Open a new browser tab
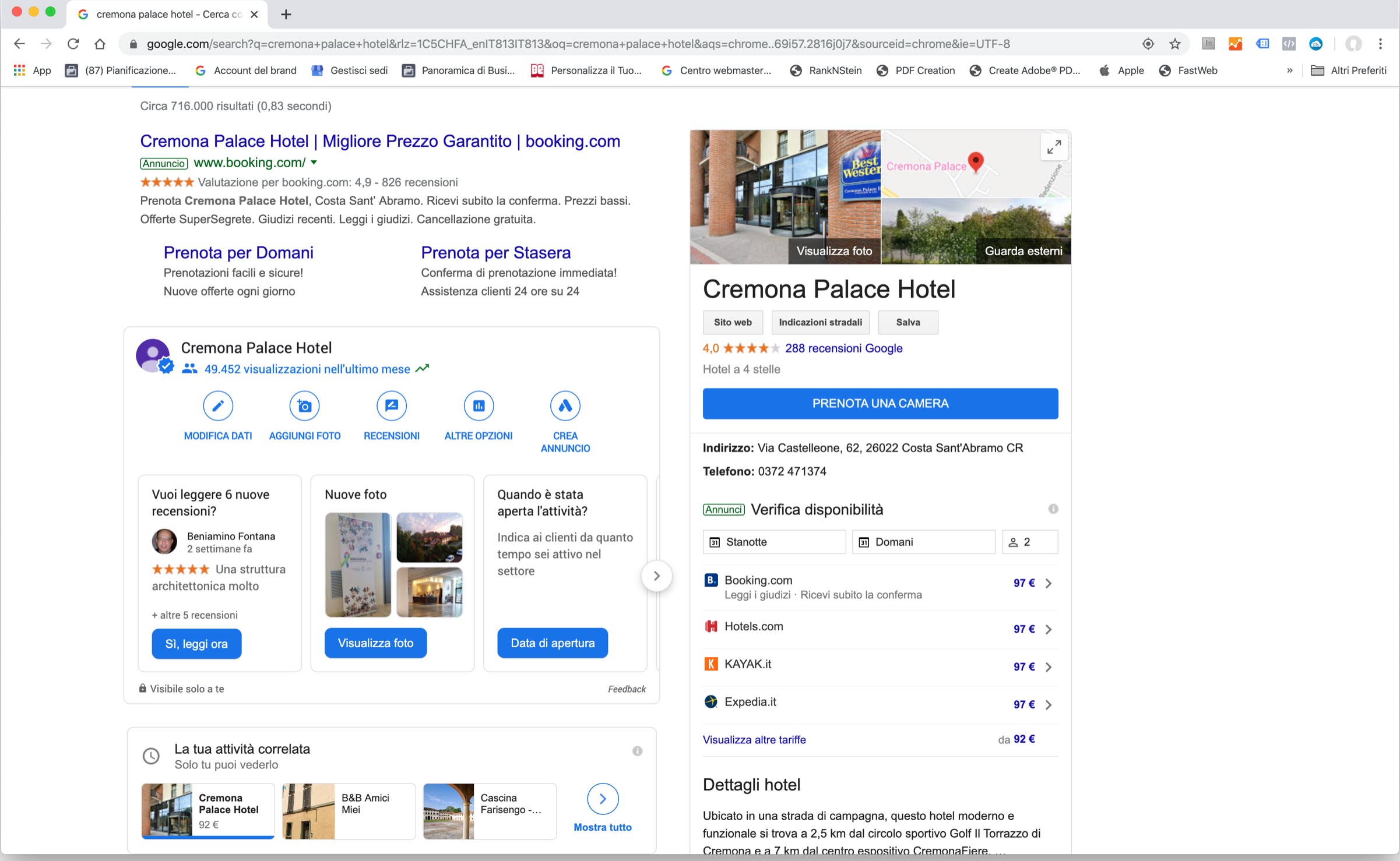Viewport: 1400px width, 861px height. [286, 15]
